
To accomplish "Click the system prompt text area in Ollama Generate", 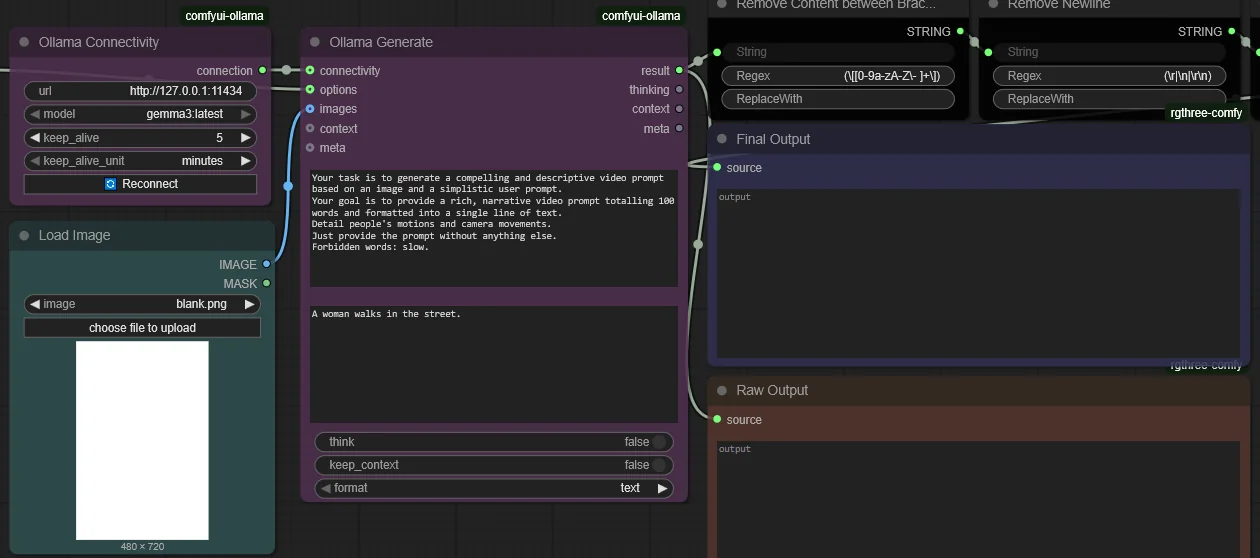I will click(x=494, y=228).
